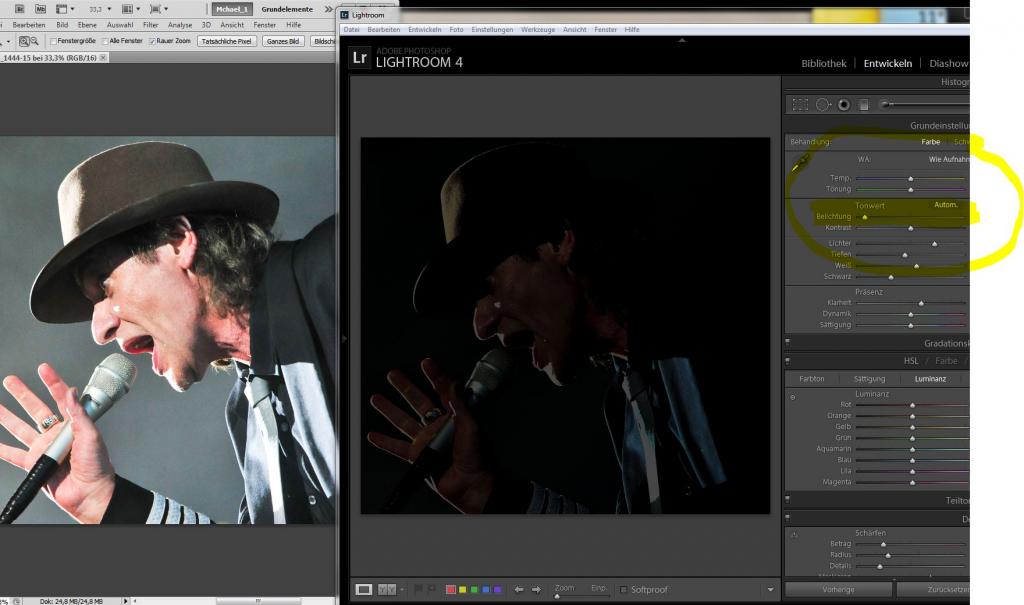The image size is (1024, 605).
Task: Select Grundelemente workspace
Action: point(287,9)
